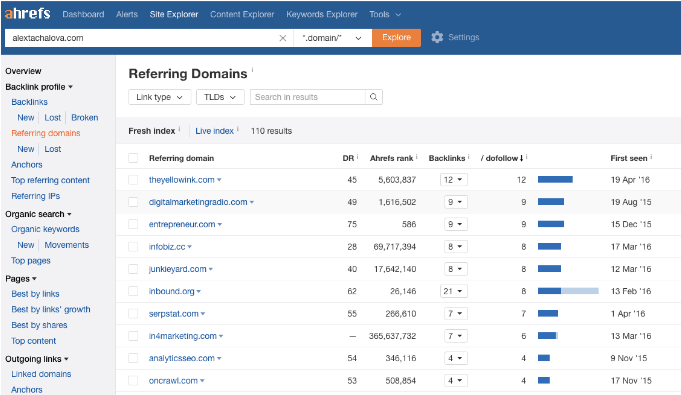Open the Settings gear icon
Image resolution: width=681 pixels, height=395 pixels.
tap(437, 37)
